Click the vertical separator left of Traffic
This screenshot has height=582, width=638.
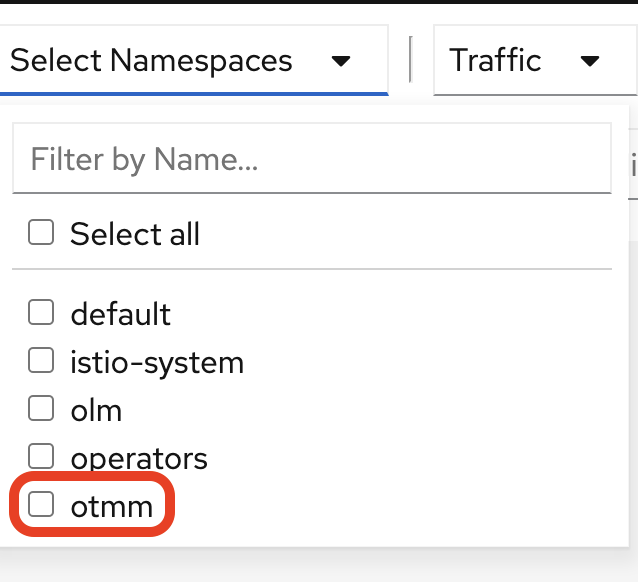pos(411,59)
